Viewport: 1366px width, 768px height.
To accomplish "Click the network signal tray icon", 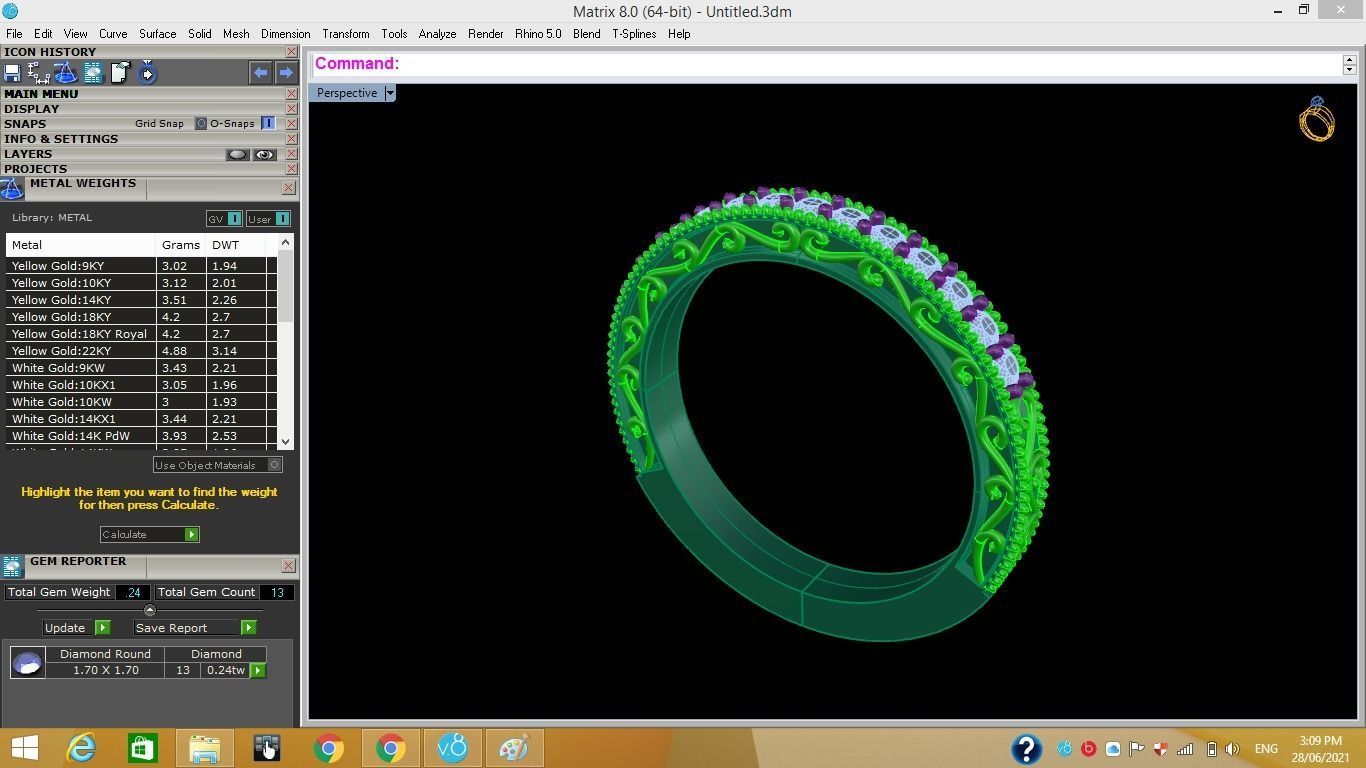I will (x=1185, y=749).
